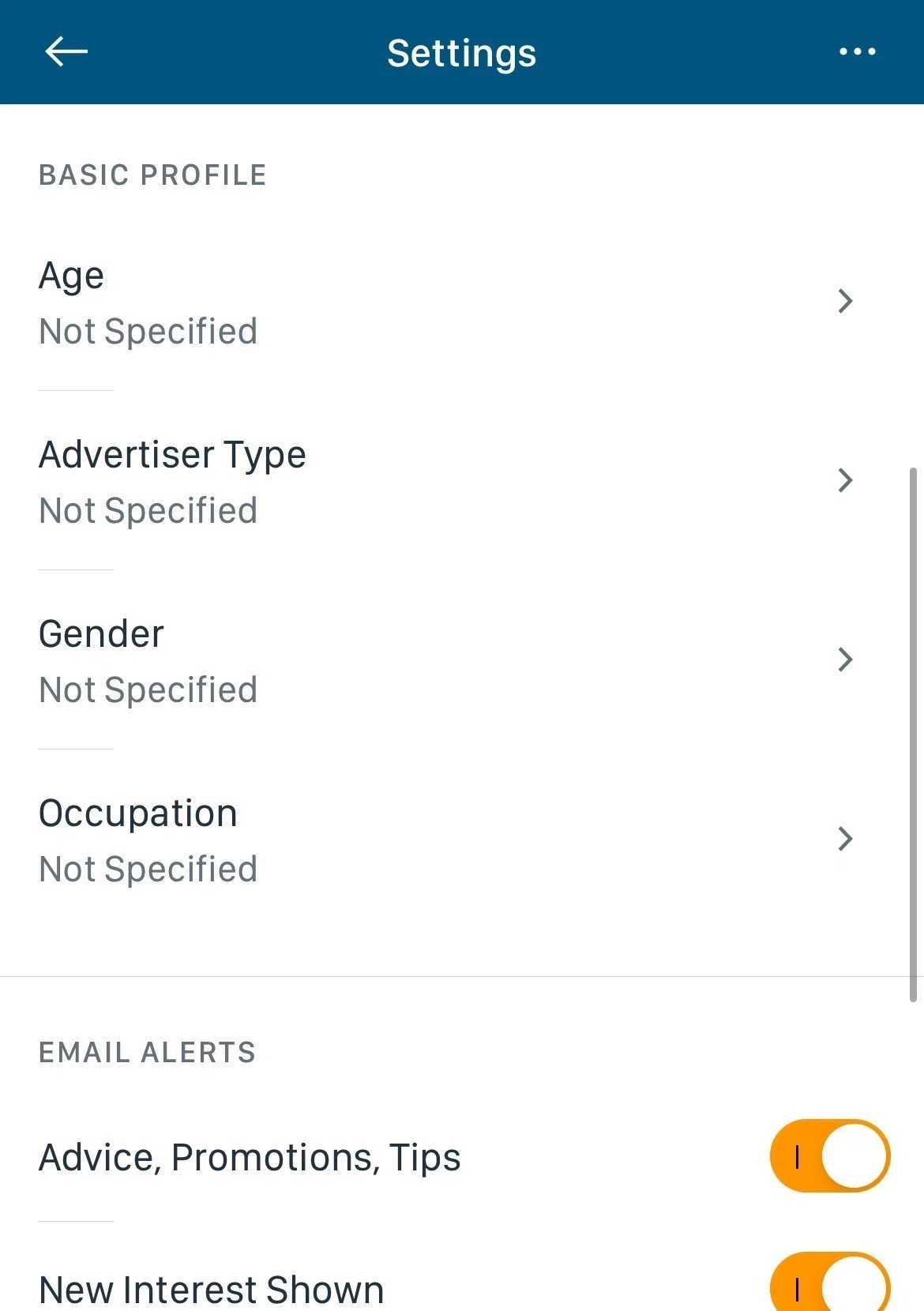Click the vertical scrollbar on the right

click(x=913, y=734)
